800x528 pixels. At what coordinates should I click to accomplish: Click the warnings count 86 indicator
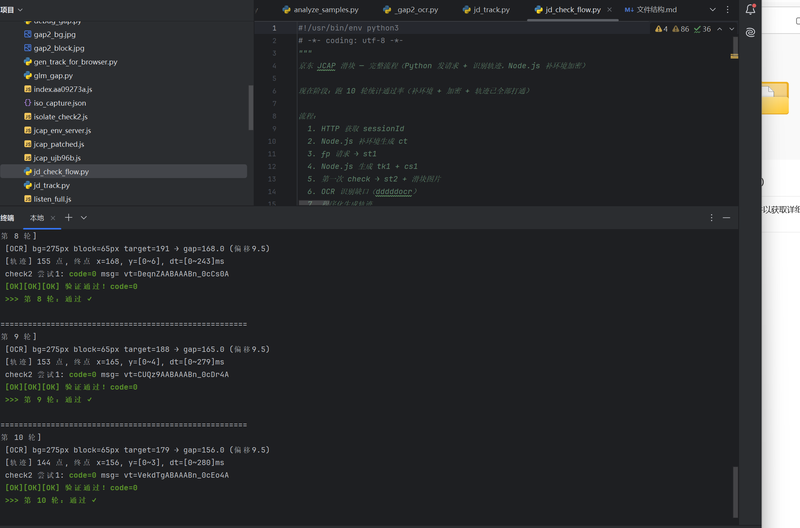point(681,29)
